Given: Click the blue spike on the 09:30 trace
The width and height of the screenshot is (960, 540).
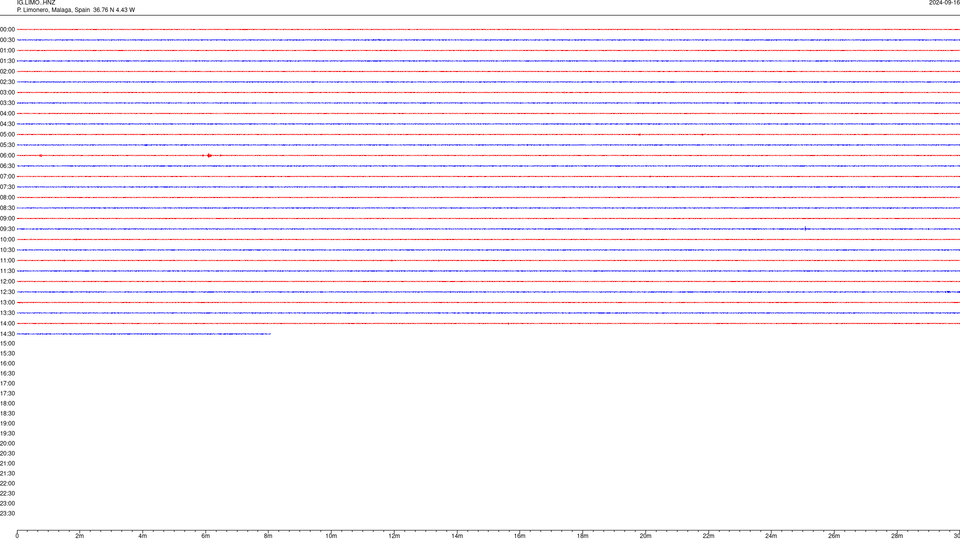Looking at the screenshot, I should point(805,228).
